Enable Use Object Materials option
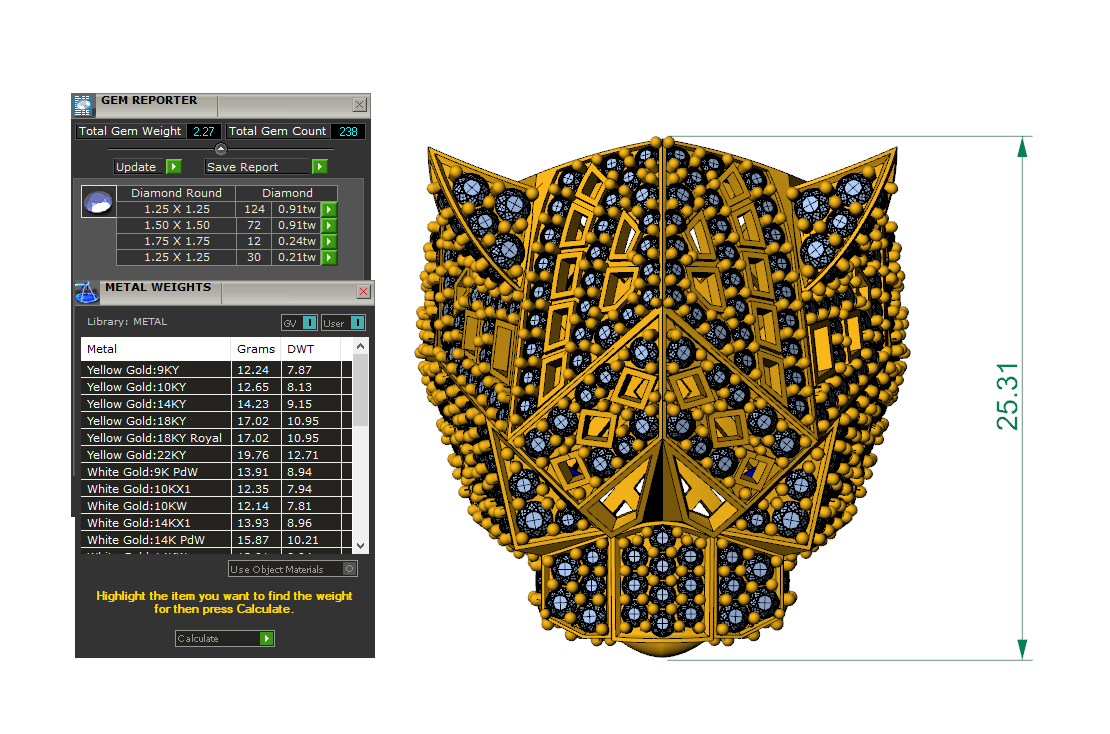 [x=349, y=569]
